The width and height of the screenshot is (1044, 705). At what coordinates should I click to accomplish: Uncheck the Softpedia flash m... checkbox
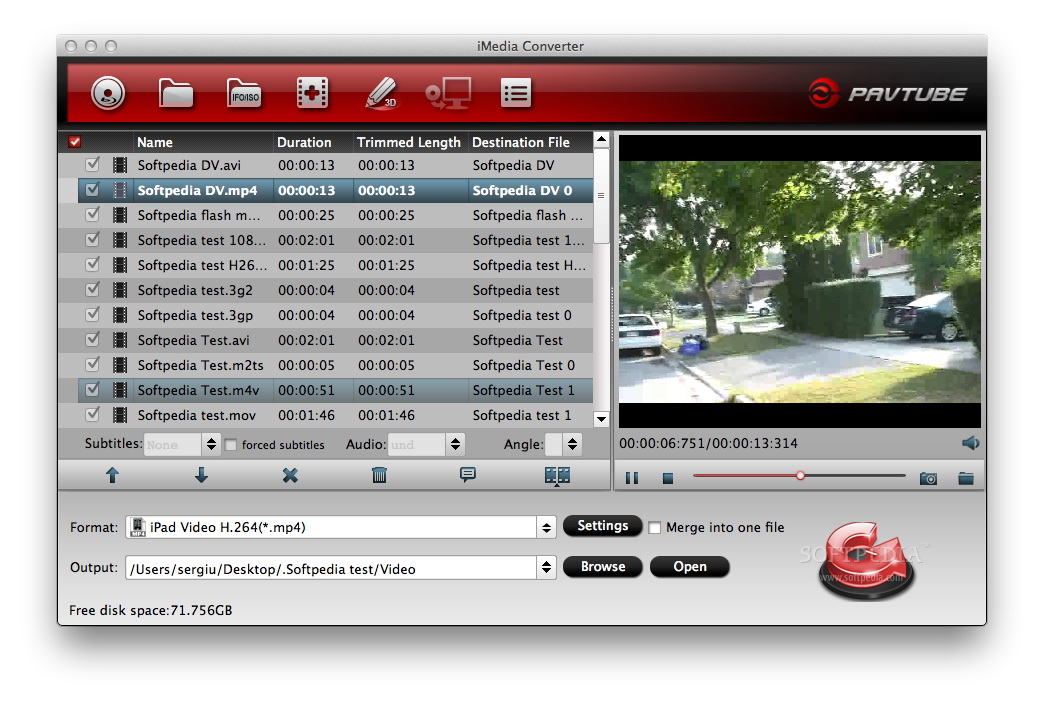click(93, 214)
